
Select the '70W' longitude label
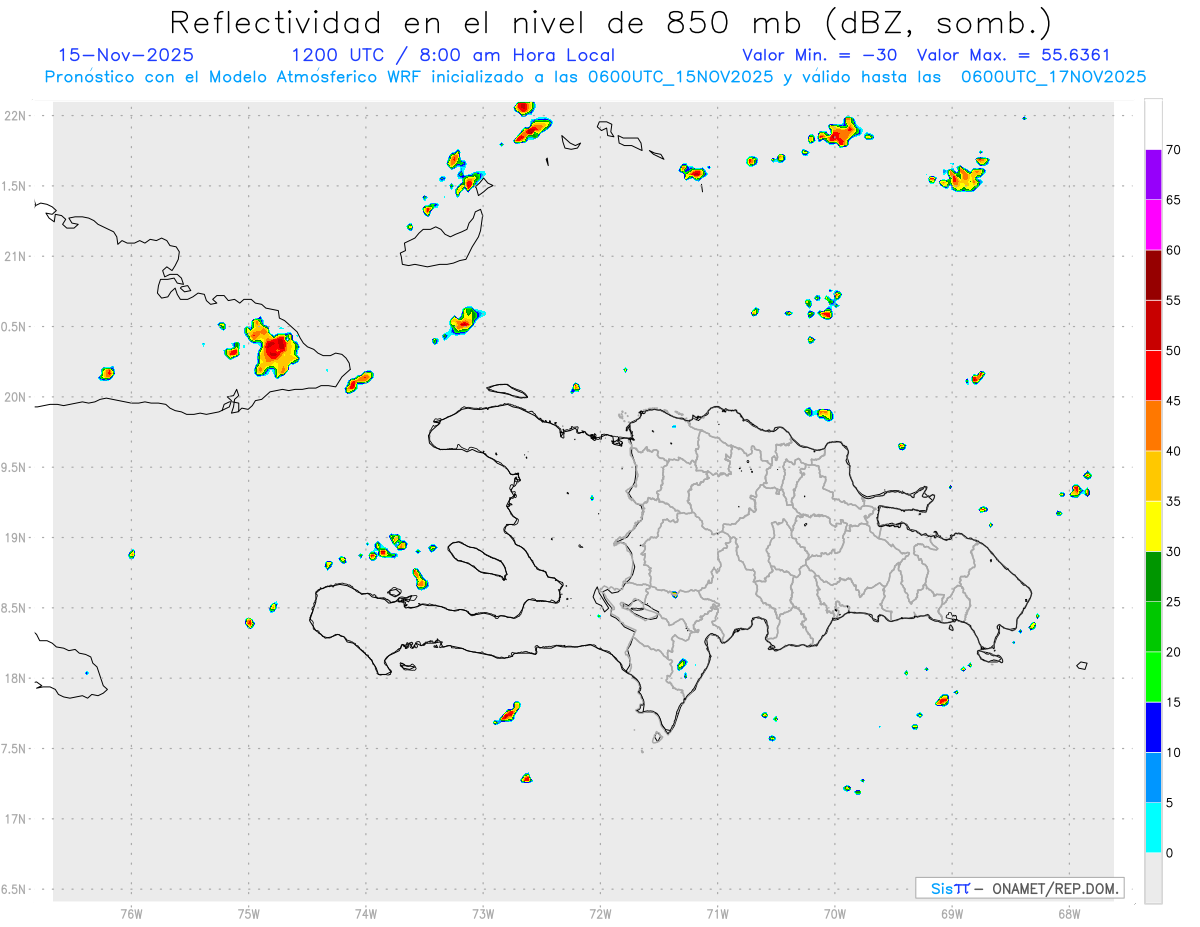coord(835,913)
